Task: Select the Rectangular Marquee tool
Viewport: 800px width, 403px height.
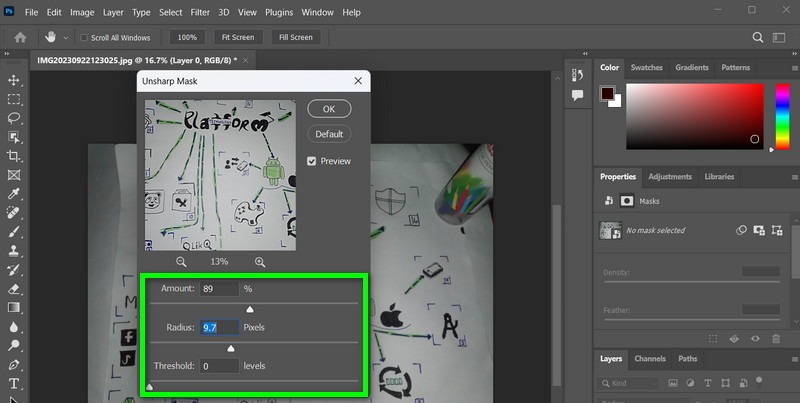Action: click(x=14, y=99)
